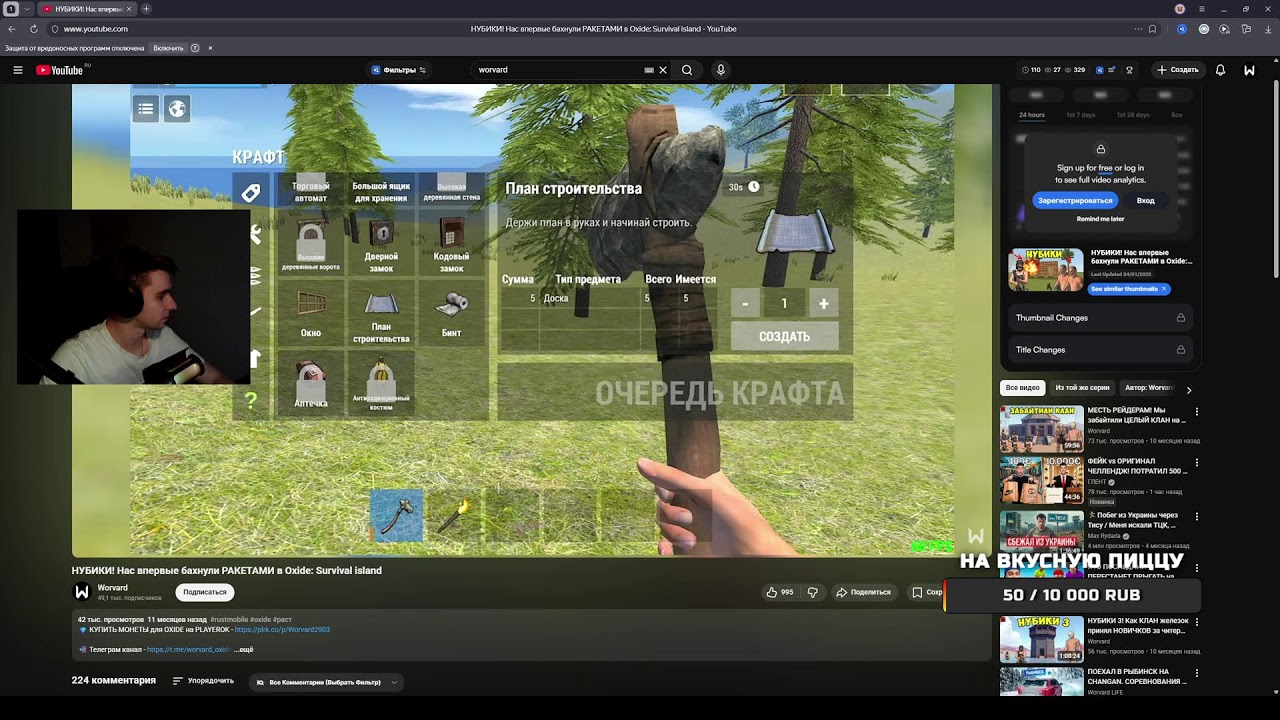Screen dimensions: 1280x720
Task: Reload the page in the browser
Action: click(x=33, y=29)
